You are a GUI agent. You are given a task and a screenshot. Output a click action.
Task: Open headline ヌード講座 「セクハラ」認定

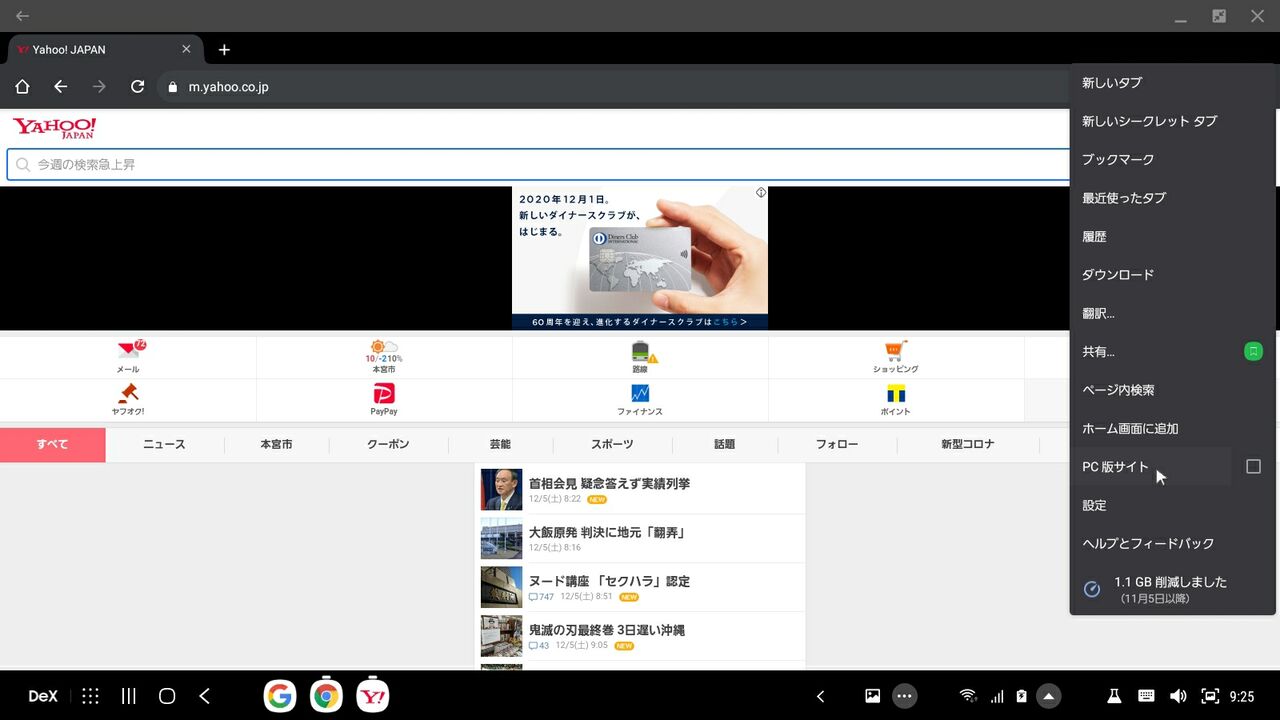click(609, 581)
